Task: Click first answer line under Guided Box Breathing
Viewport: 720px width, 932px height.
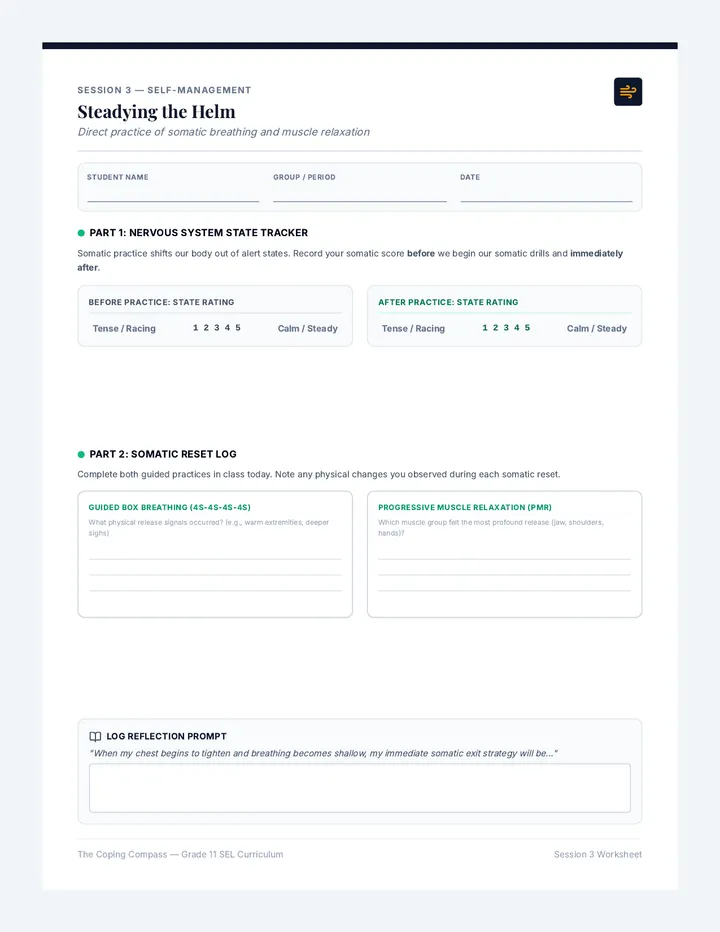Action: coord(215,559)
